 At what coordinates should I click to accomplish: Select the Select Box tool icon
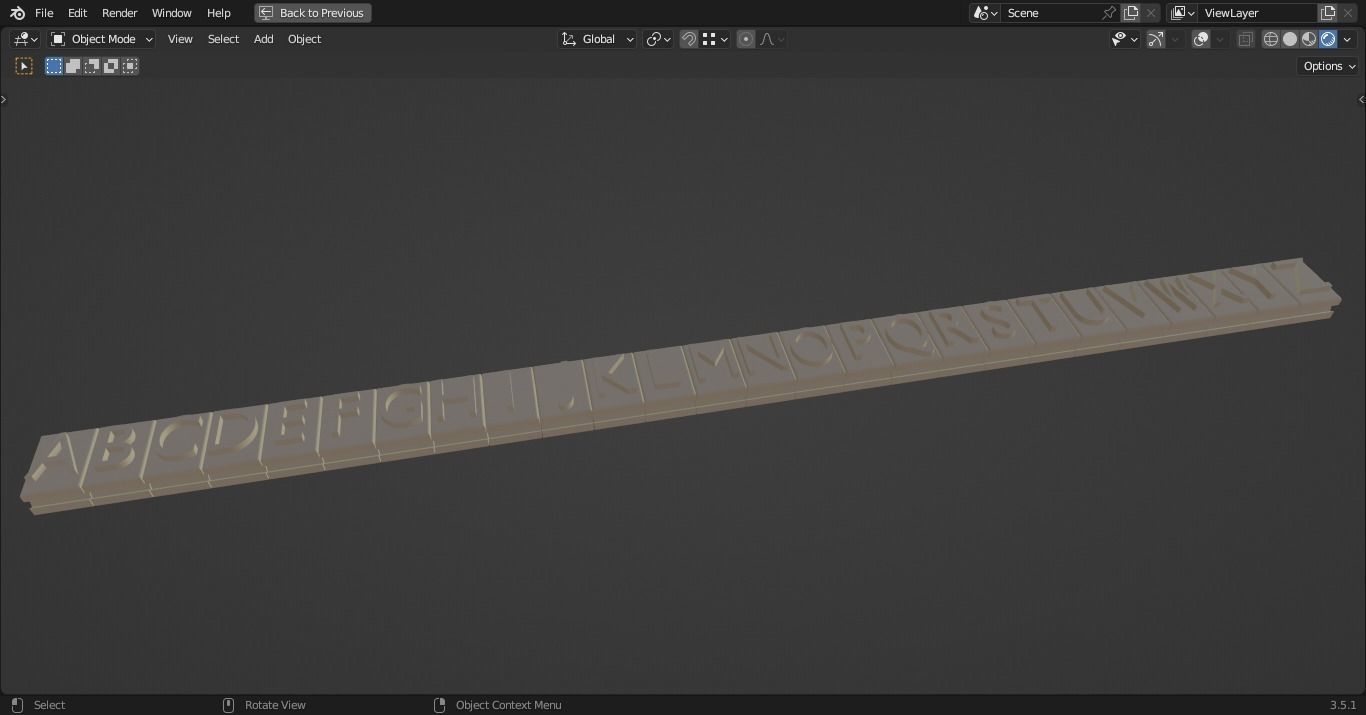[x=24, y=66]
